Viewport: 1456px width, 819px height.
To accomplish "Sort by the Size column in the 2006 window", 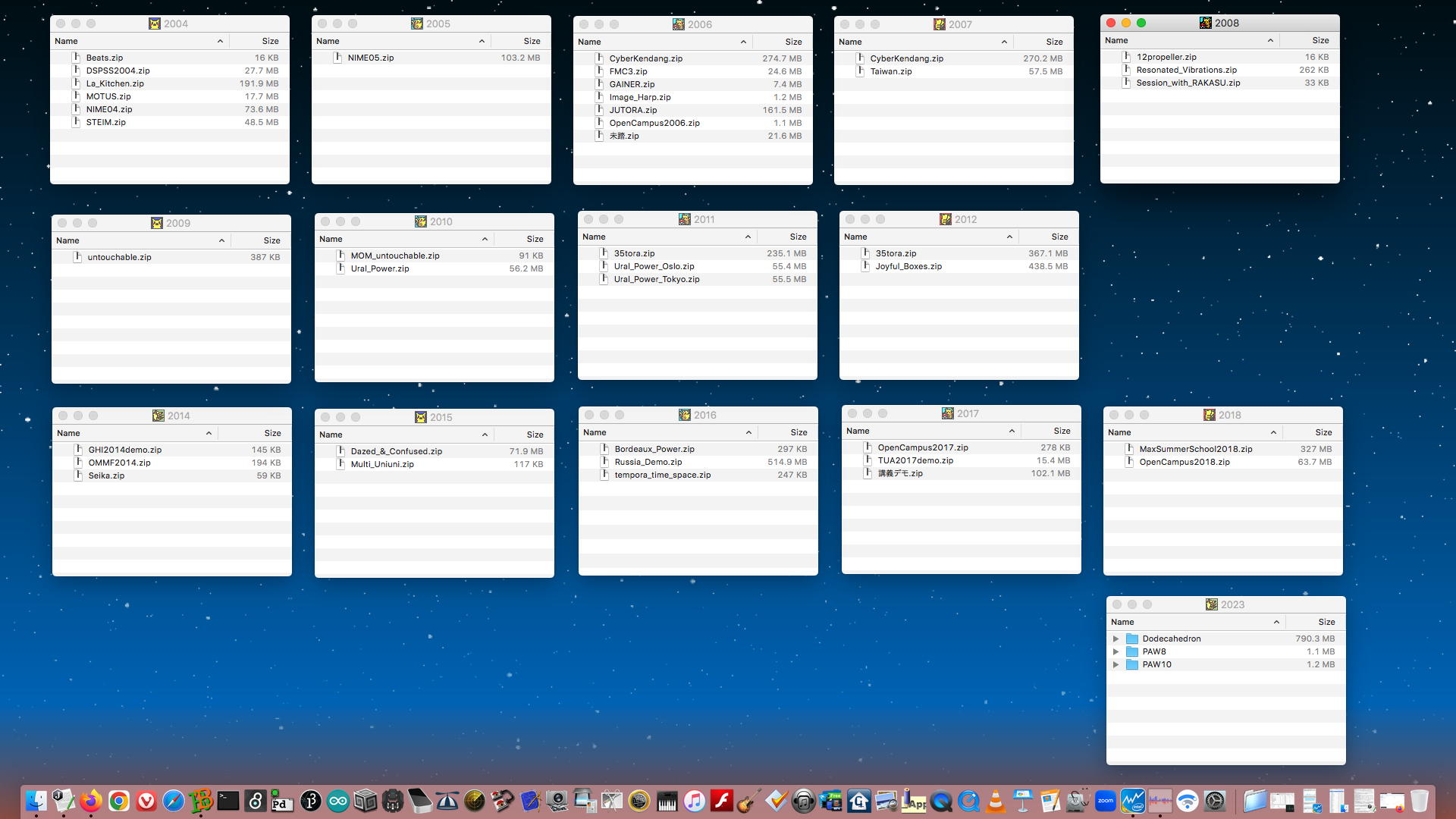I will tap(792, 42).
